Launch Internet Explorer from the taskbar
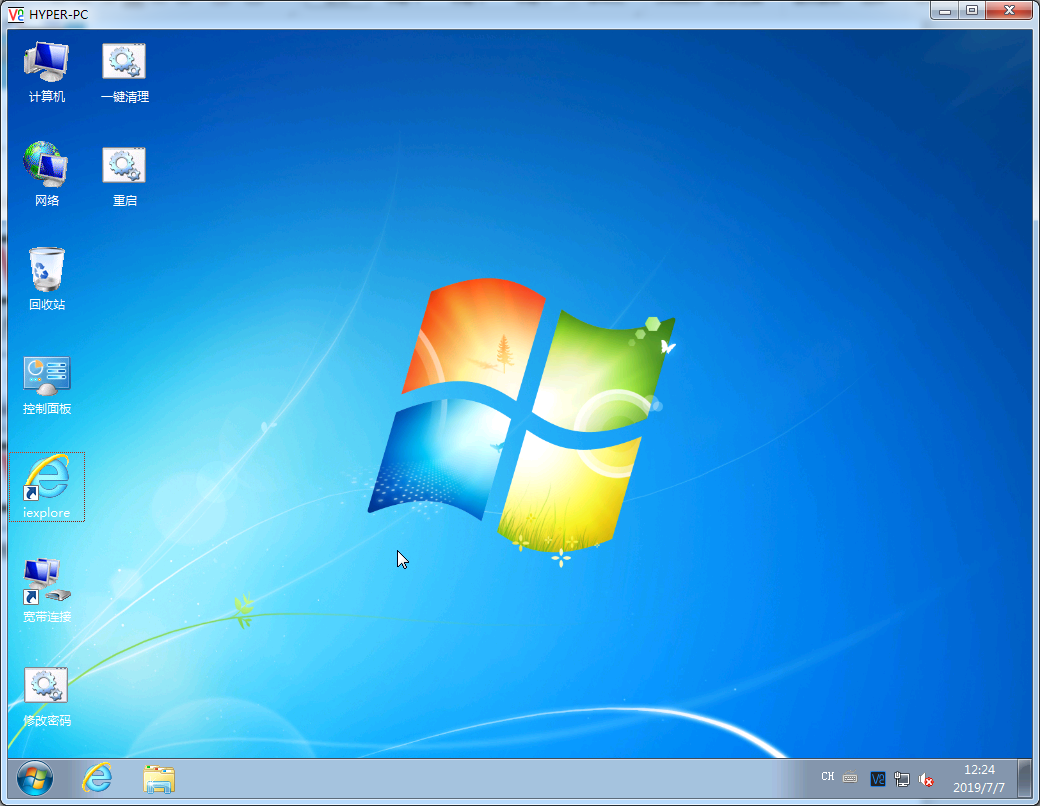 tap(97, 778)
